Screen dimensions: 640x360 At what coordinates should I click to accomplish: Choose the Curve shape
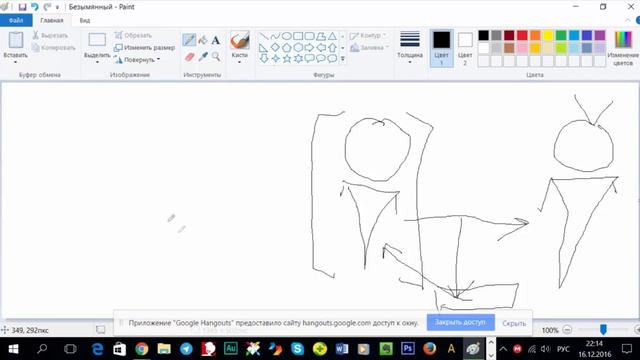tap(276, 36)
